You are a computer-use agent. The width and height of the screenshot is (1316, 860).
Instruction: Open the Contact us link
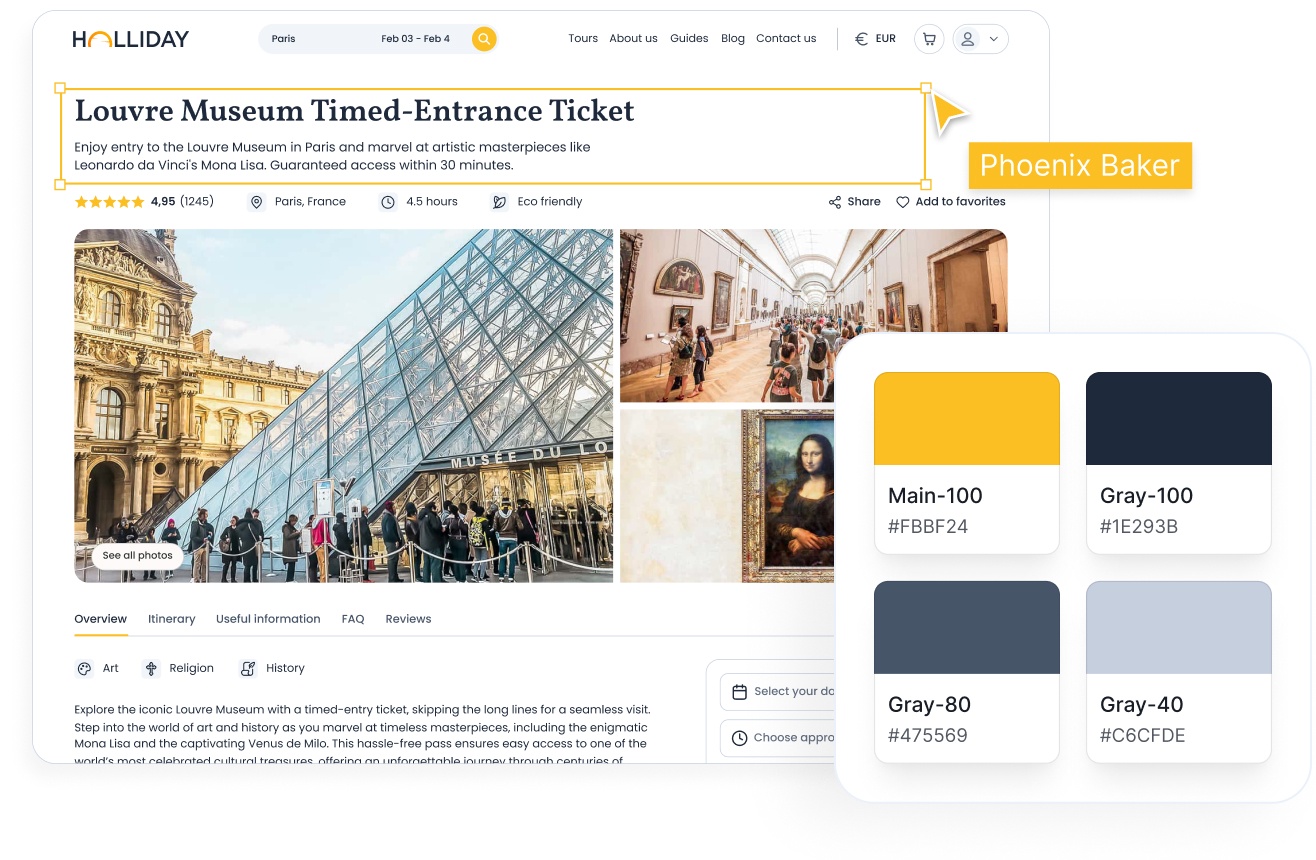(x=786, y=39)
